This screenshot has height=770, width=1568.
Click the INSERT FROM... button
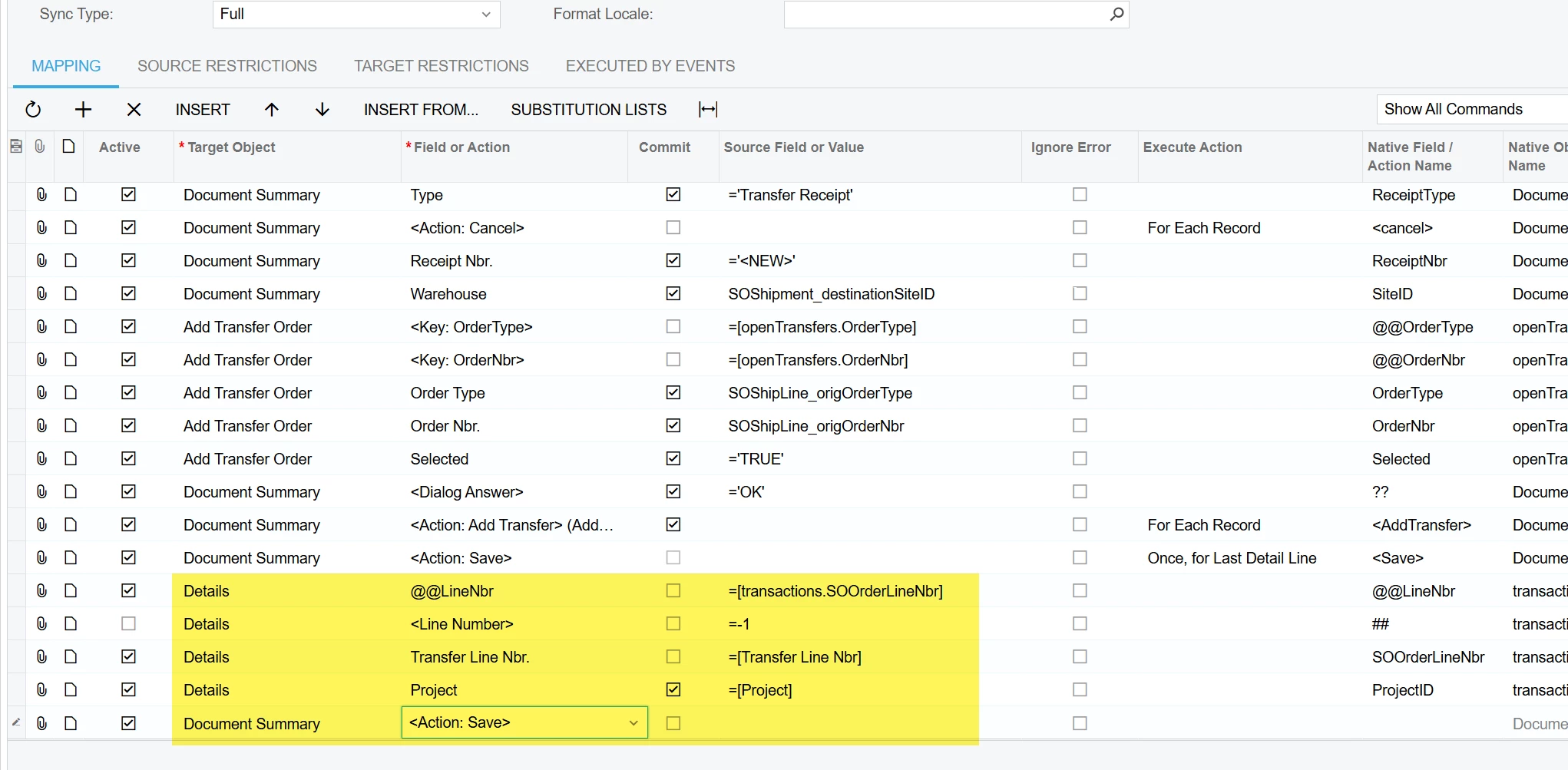(x=421, y=110)
